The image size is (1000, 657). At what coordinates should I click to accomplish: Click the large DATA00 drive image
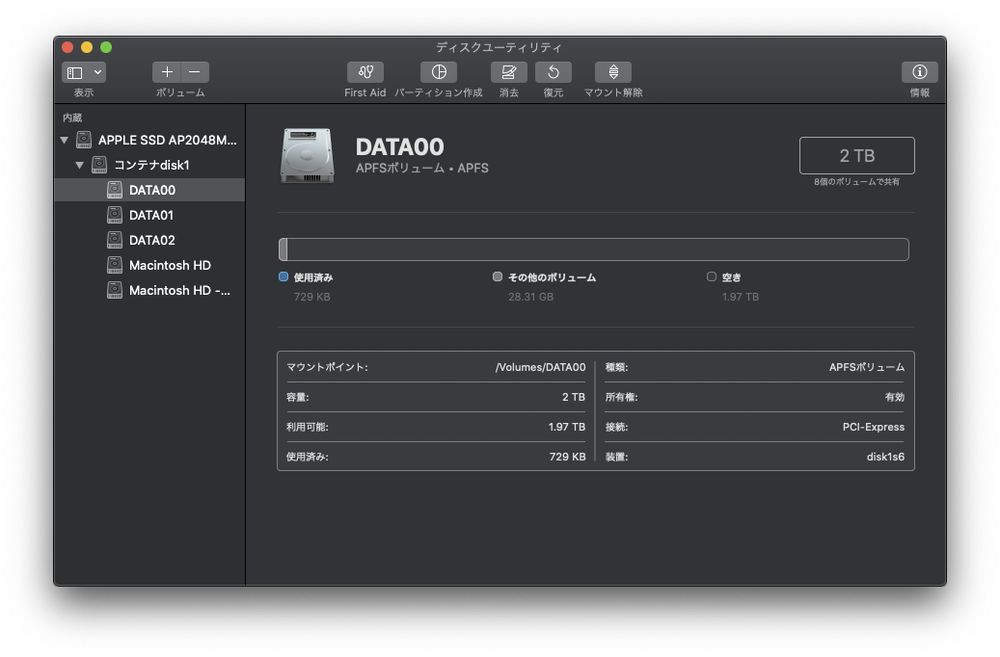(307, 156)
